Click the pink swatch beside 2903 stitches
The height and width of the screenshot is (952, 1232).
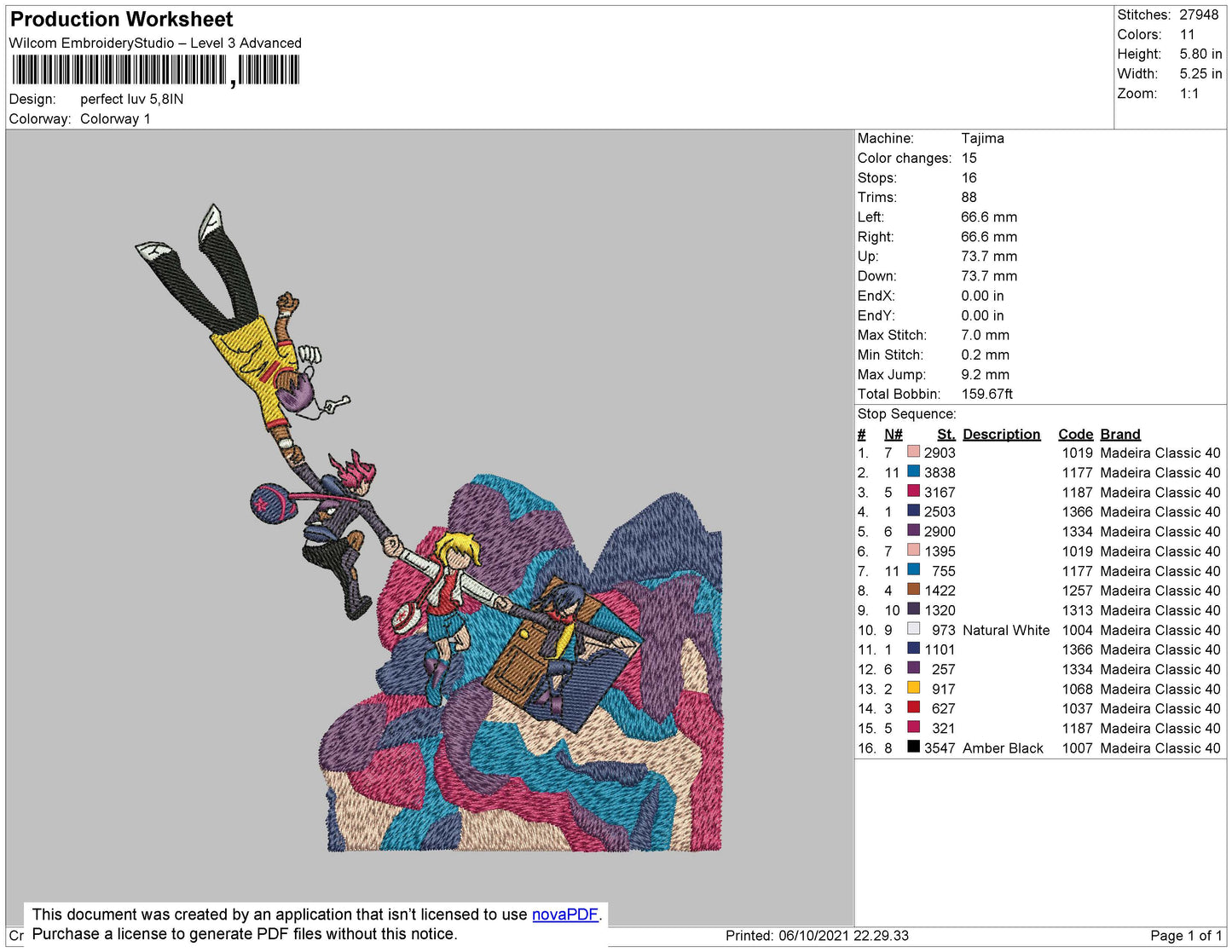click(x=913, y=453)
